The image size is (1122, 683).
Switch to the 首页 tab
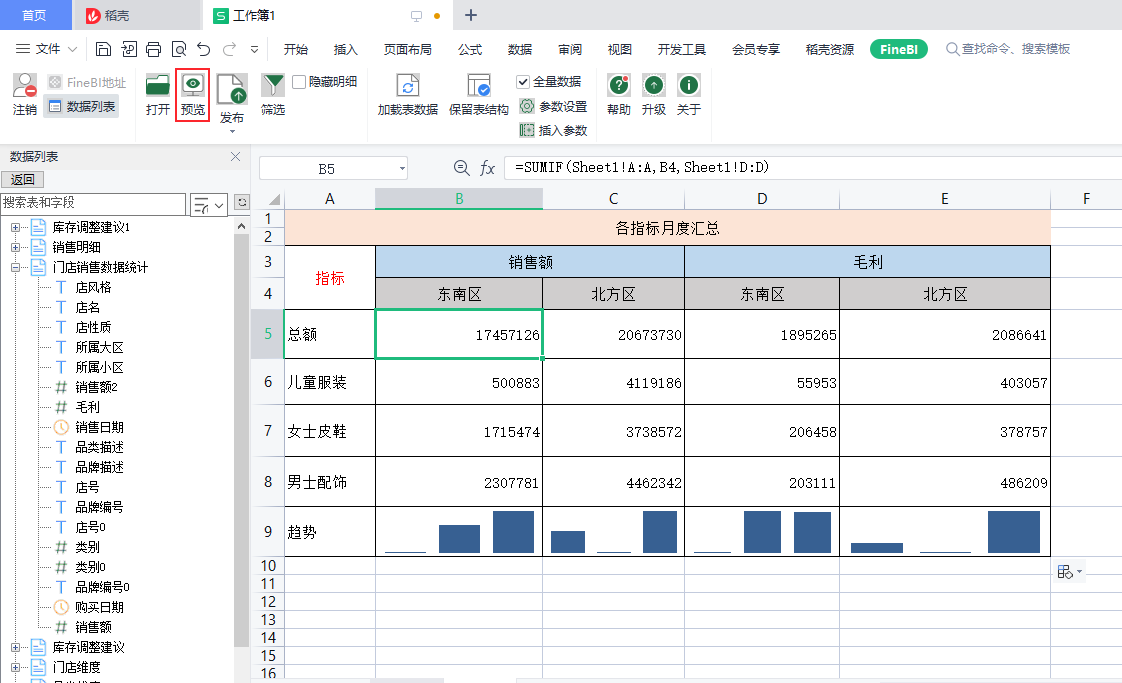(34, 15)
